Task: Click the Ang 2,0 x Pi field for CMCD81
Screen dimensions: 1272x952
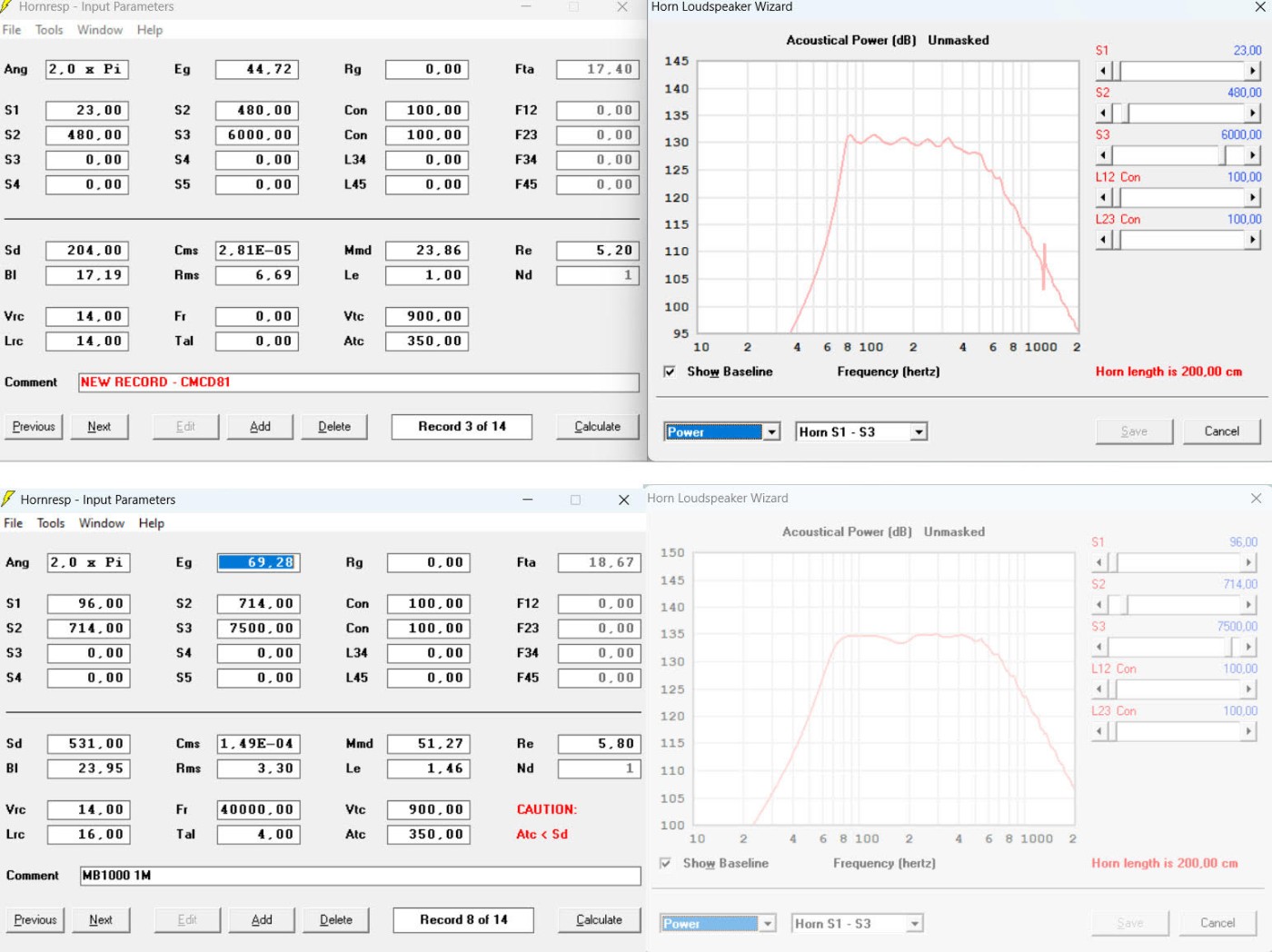Action: pyautogui.click(x=87, y=69)
